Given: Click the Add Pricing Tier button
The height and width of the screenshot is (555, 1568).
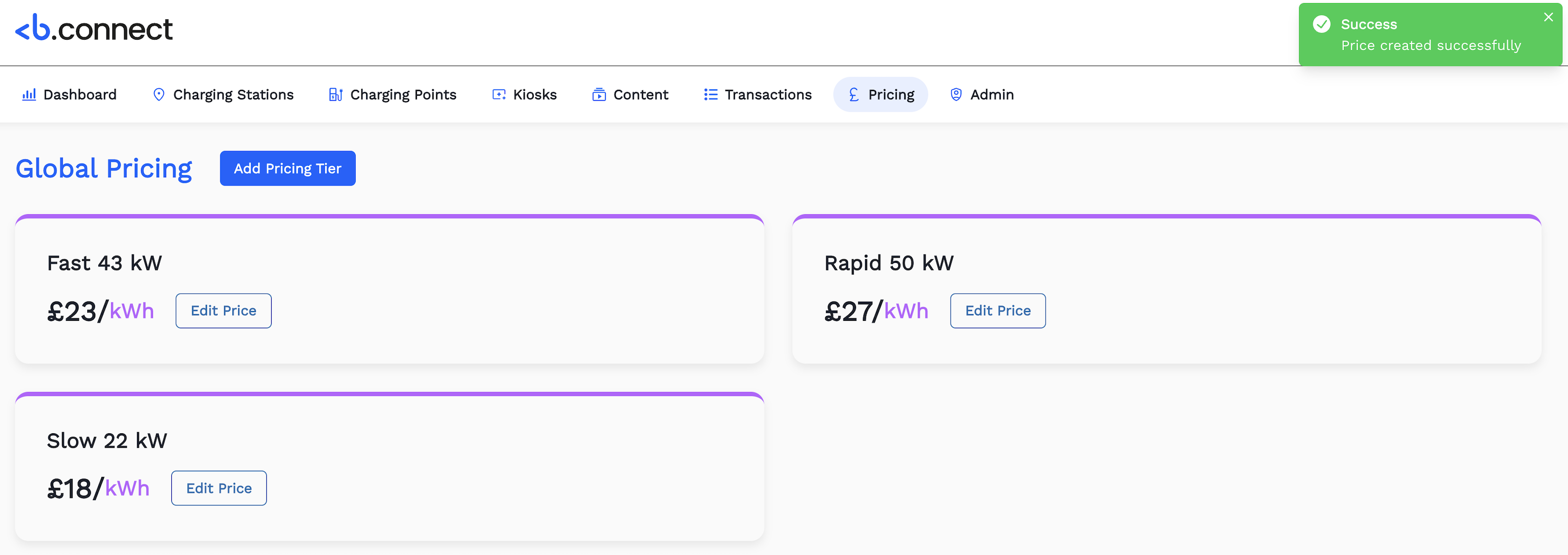Looking at the screenshot, I should (x=287, y=168).
